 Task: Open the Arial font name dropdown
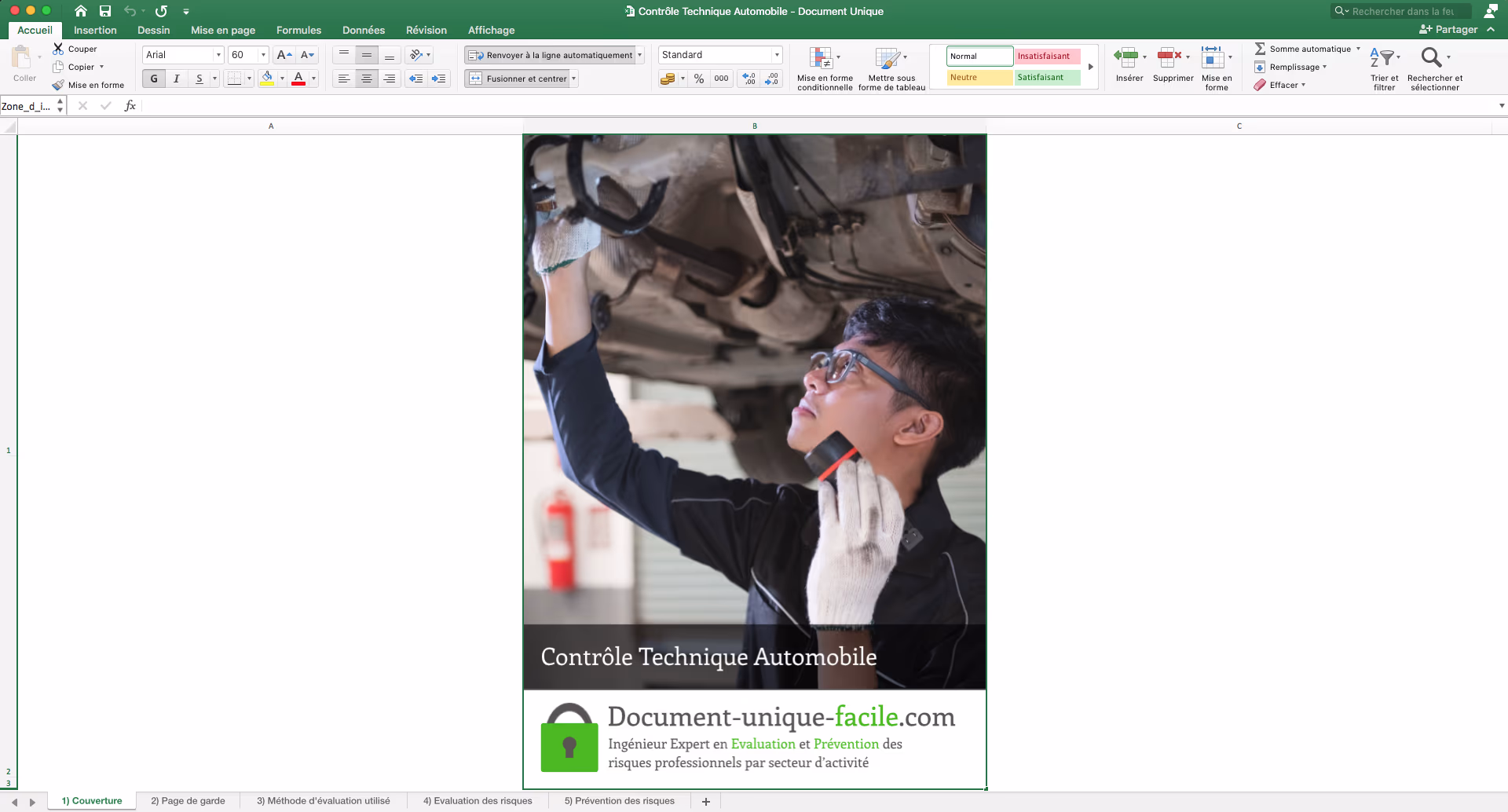tap(218, 55)
